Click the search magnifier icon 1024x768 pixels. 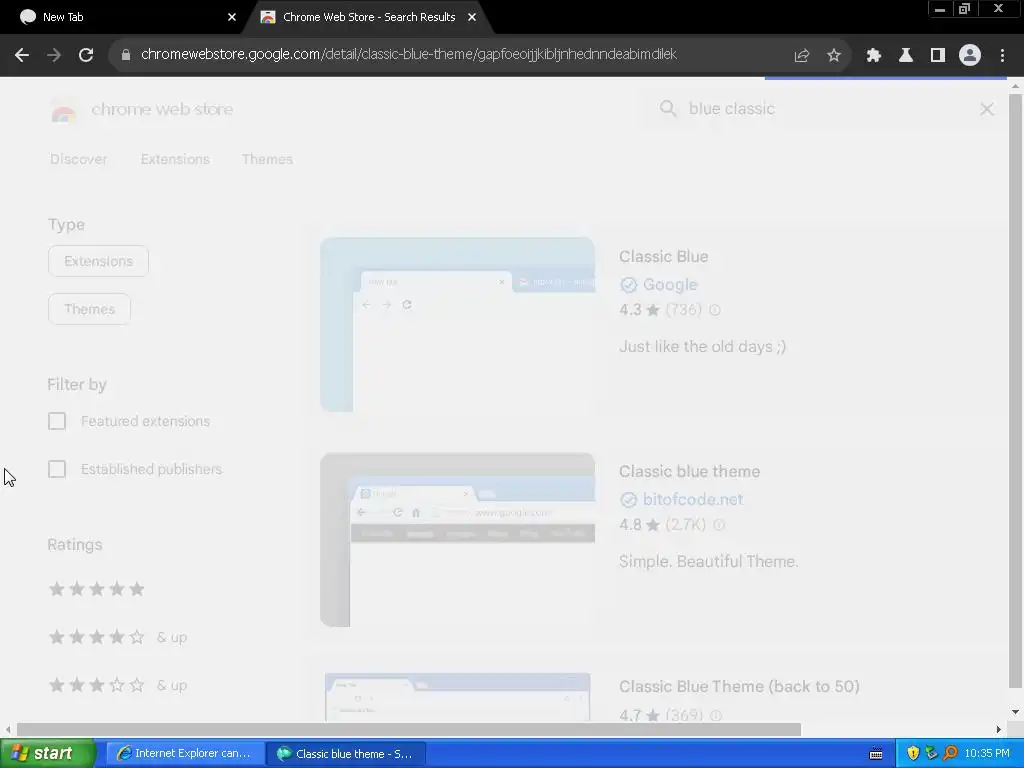(x=667, y=108)
